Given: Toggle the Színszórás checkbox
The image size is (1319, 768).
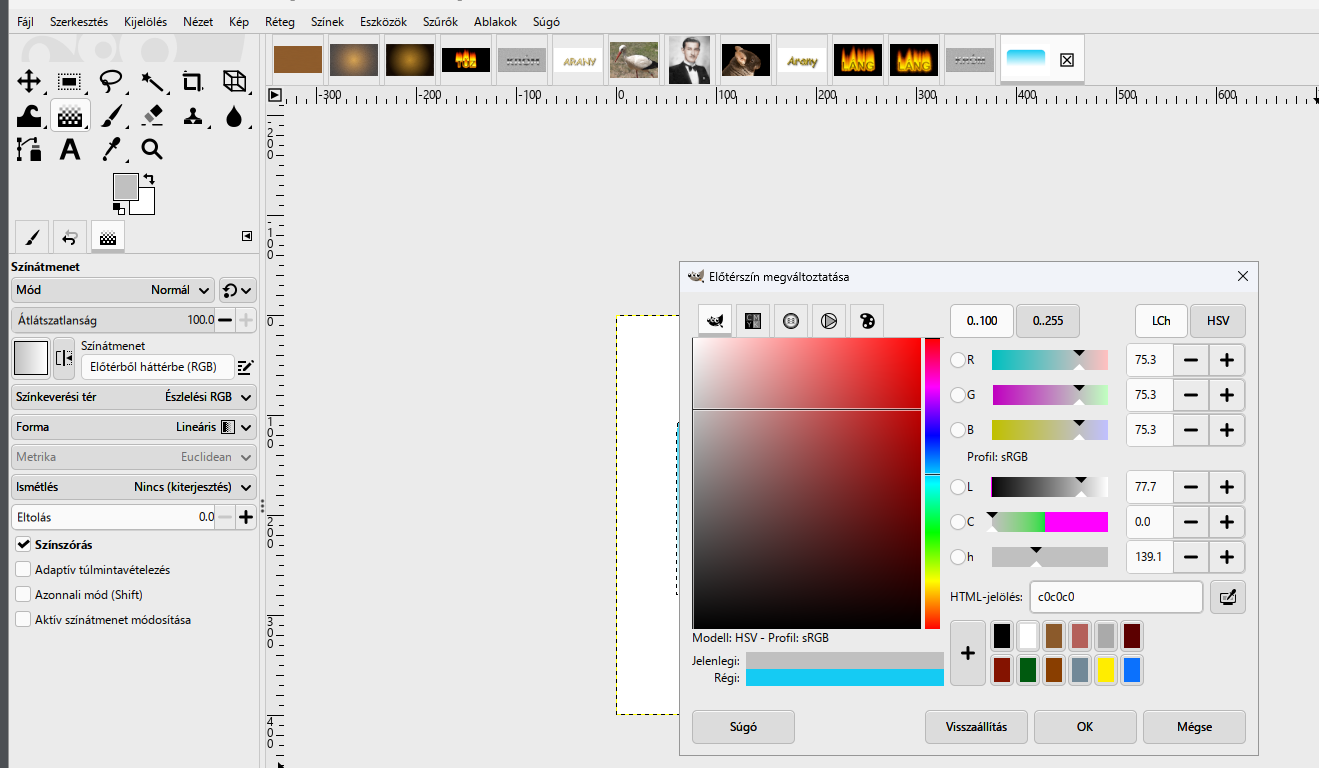Looking at the screenshot, I should 23,545.
